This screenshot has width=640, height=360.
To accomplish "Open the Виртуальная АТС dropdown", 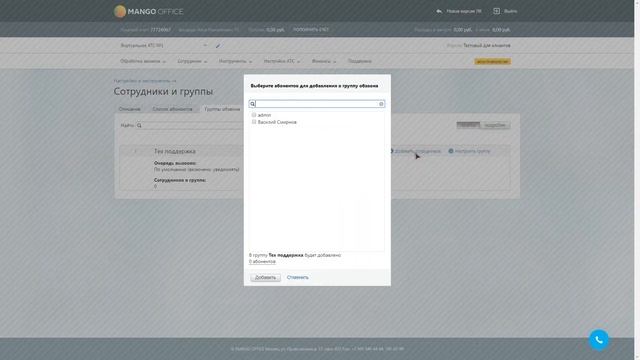I will pyautogui.click(x=164, y=46).
